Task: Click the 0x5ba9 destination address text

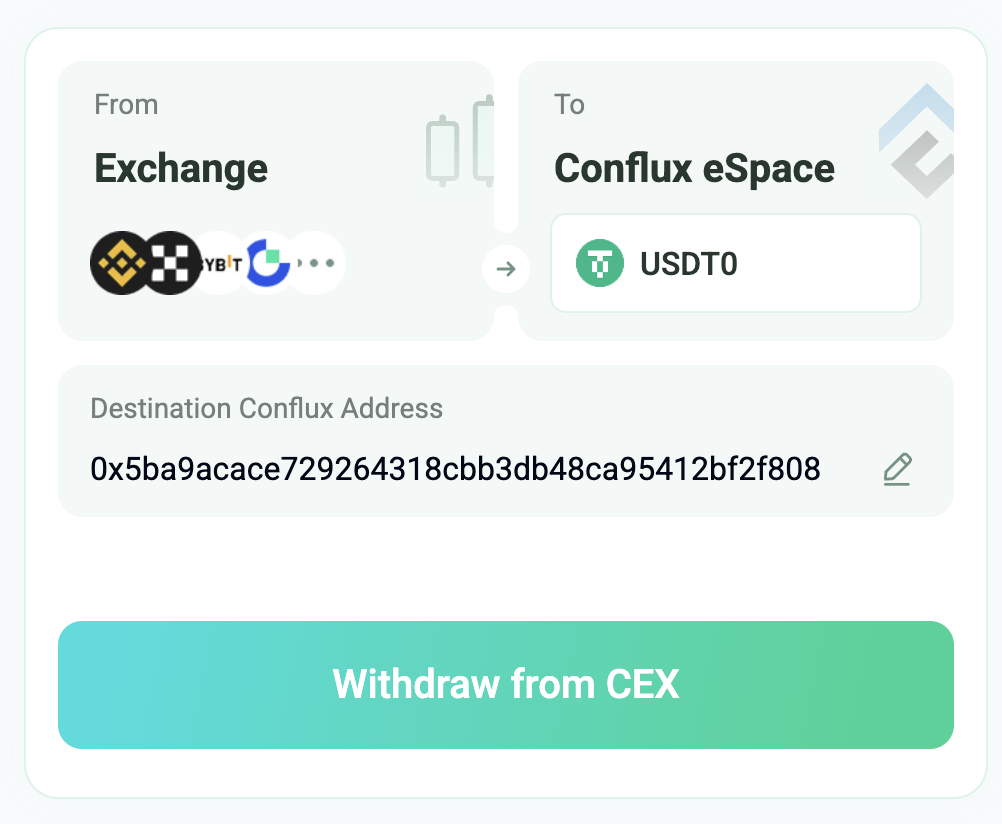Action: coord(455,469)
